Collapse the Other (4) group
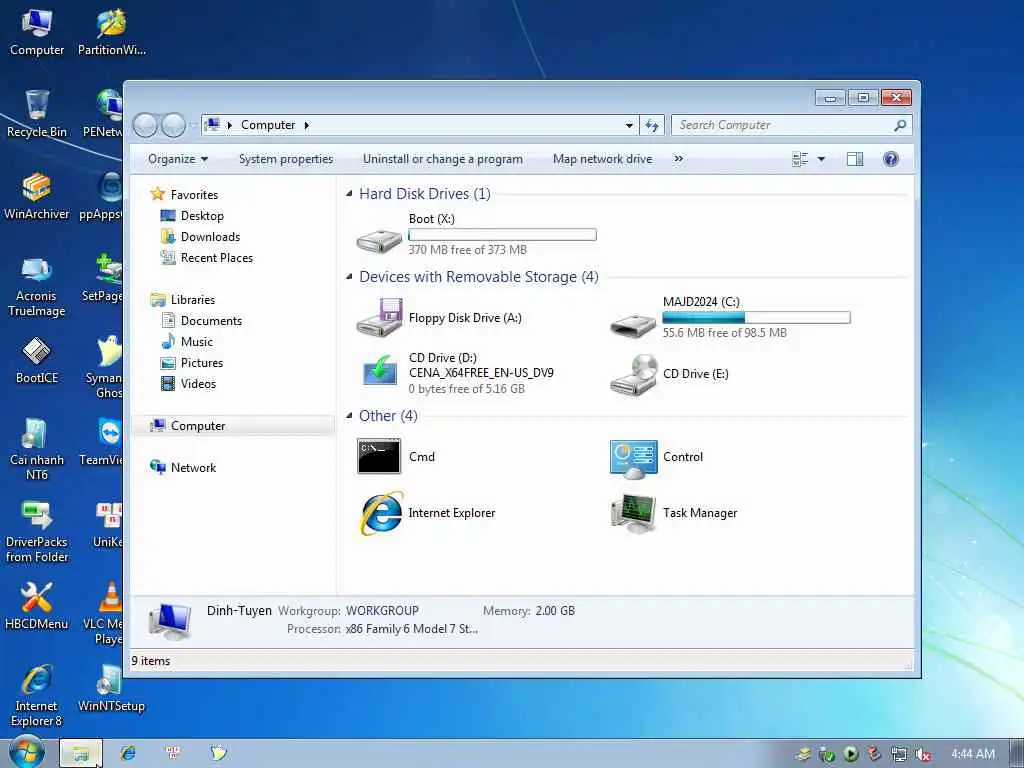The width and height of the screenshot is (1024, 768). 349,416
